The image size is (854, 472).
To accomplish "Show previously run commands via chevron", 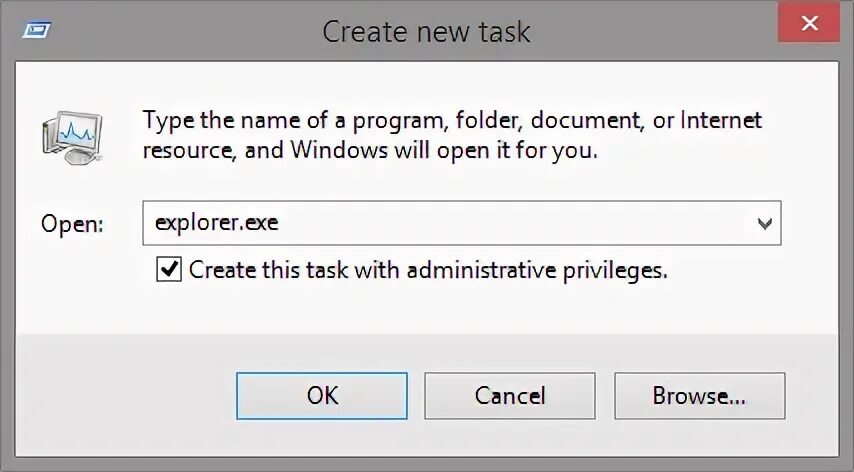I will click(765, 223).
